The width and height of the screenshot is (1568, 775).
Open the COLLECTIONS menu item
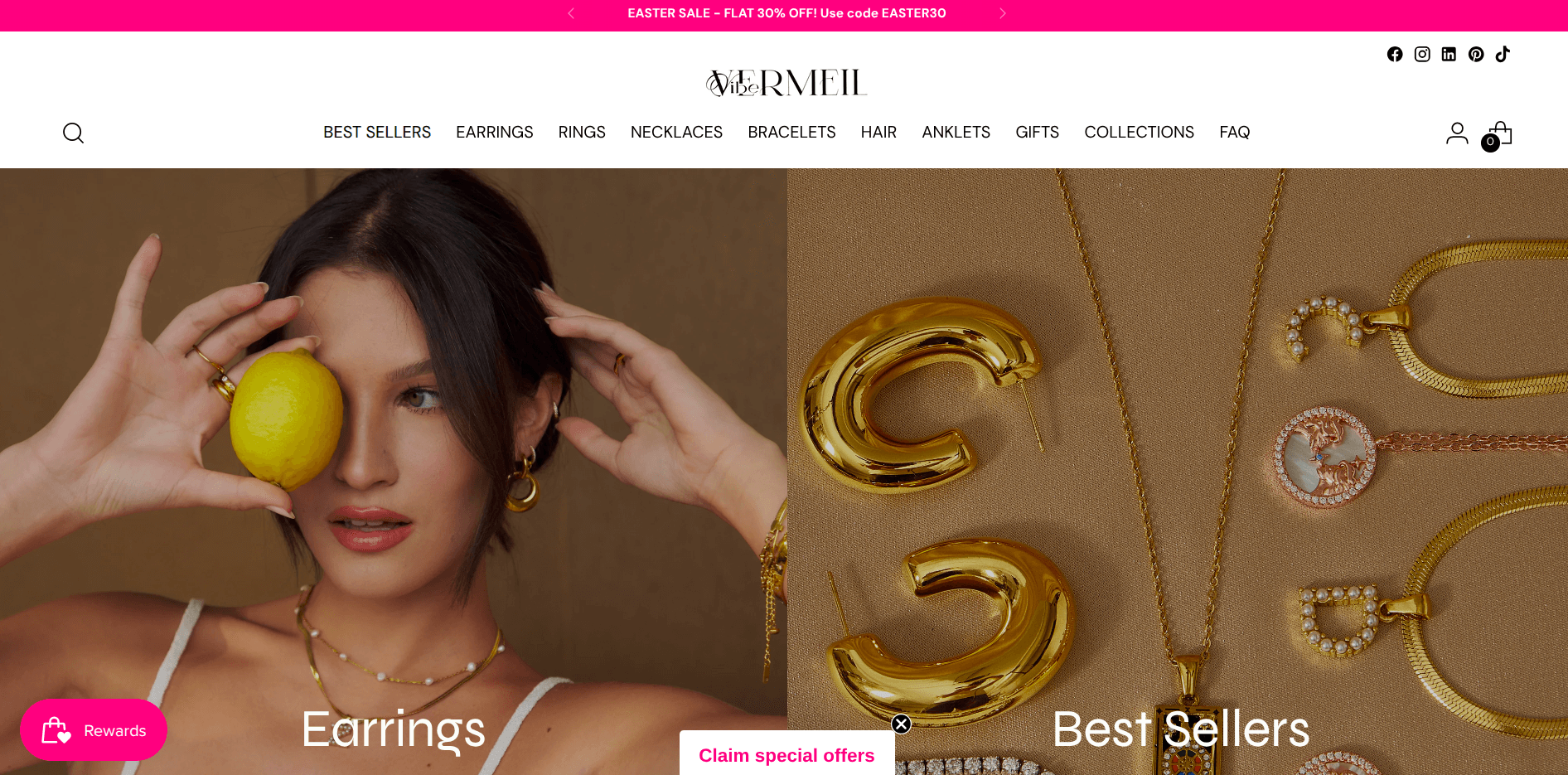click(x=1139, y=133)
